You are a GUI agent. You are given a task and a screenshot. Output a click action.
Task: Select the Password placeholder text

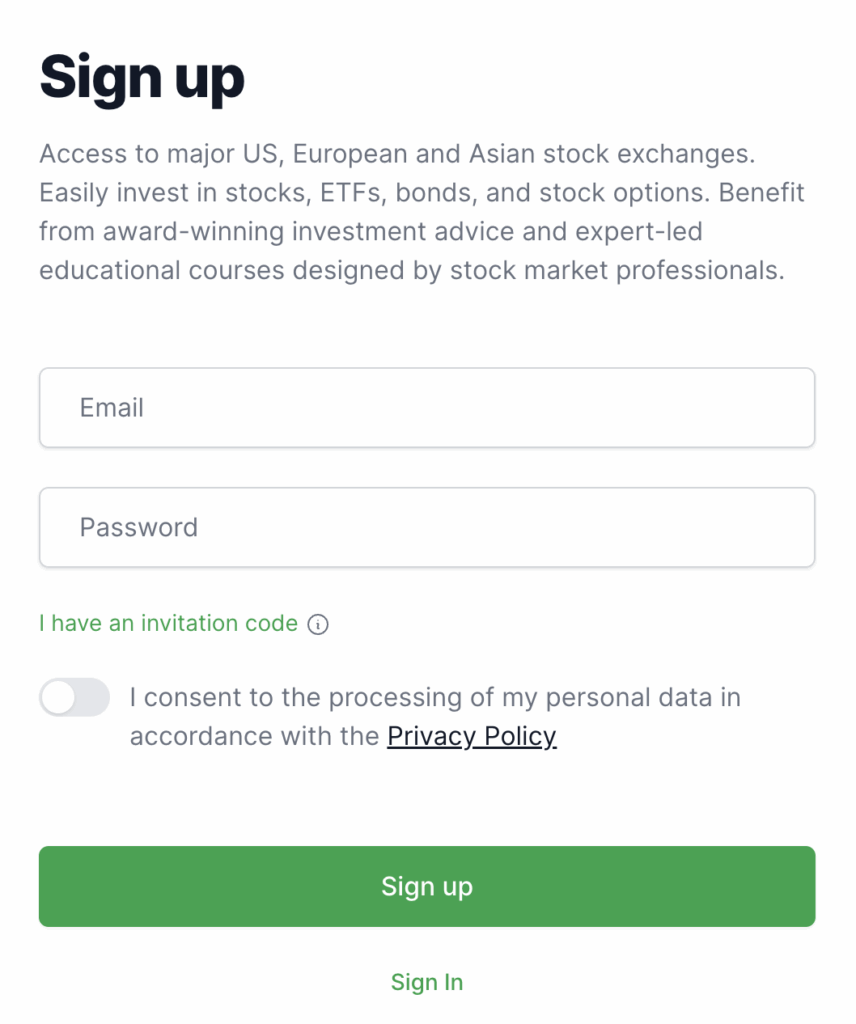tap(139, 528)
